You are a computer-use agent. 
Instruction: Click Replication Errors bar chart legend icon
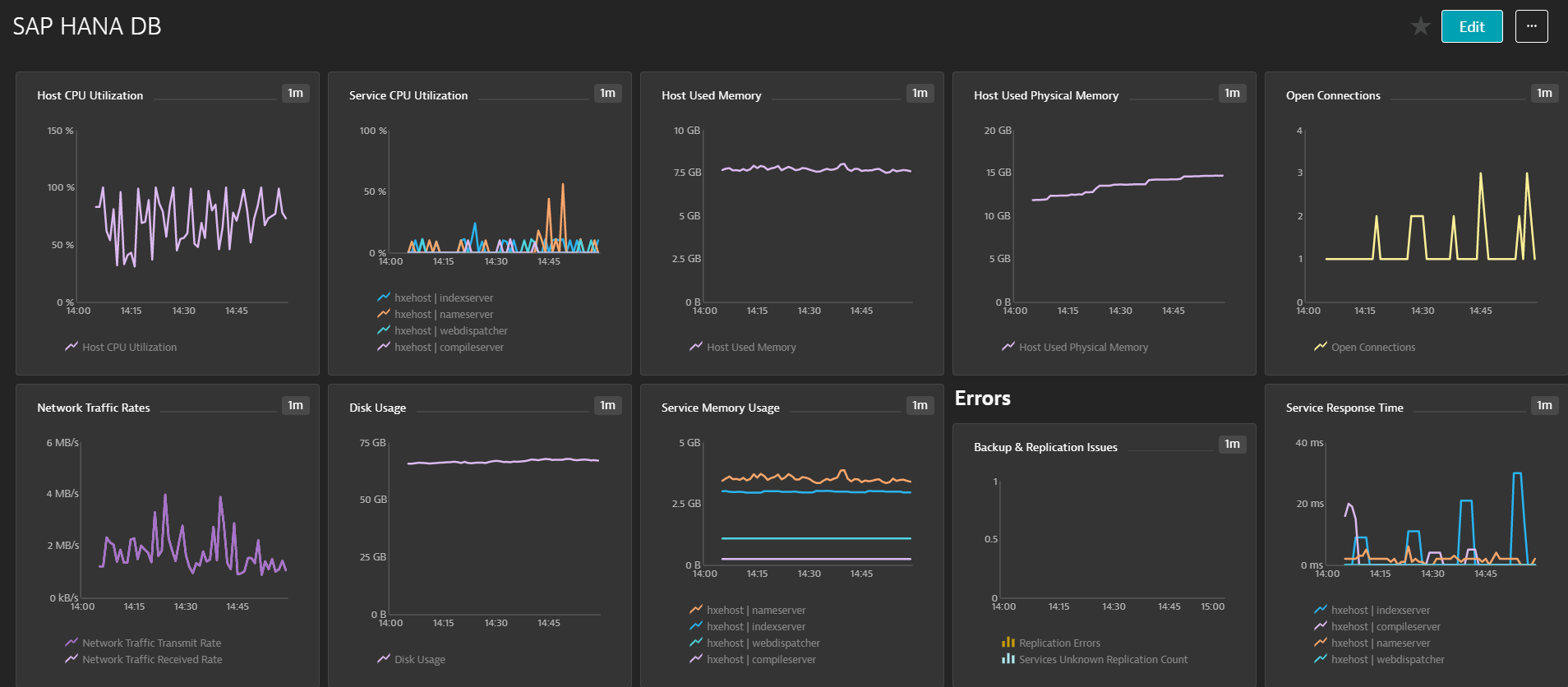[1008, 643]
